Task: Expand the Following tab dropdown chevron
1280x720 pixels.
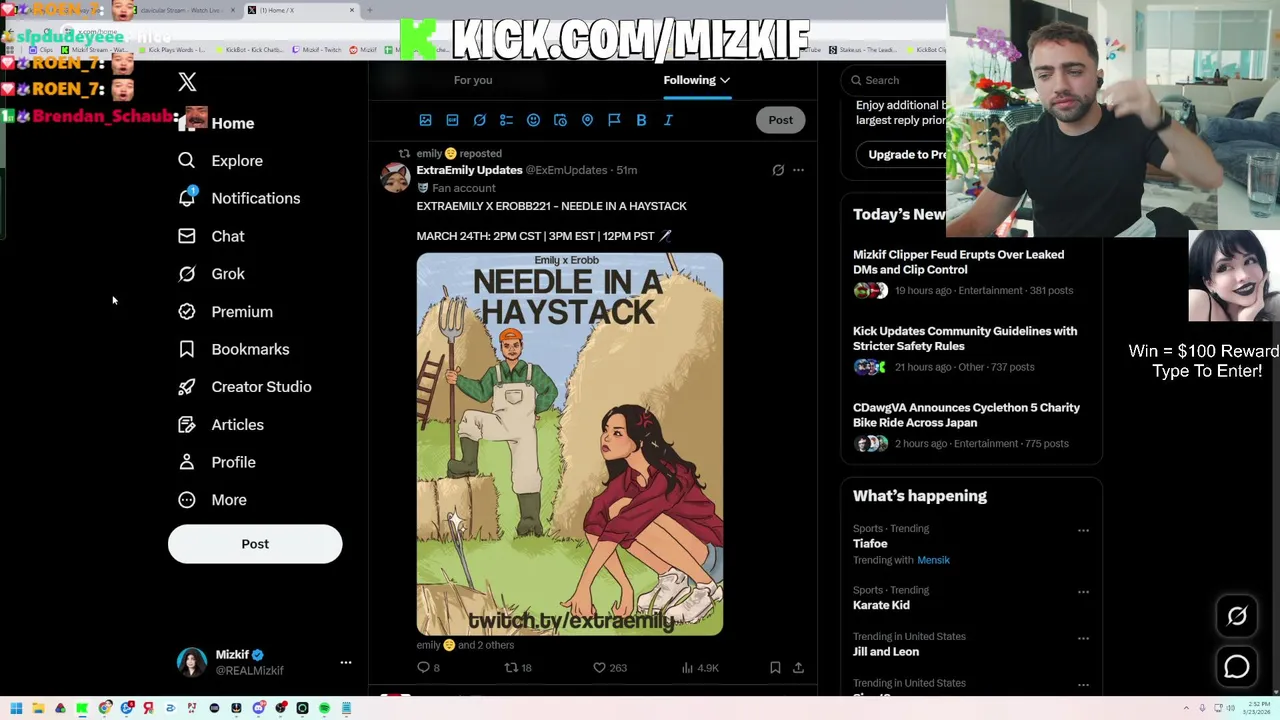Action: click(725, 80)
